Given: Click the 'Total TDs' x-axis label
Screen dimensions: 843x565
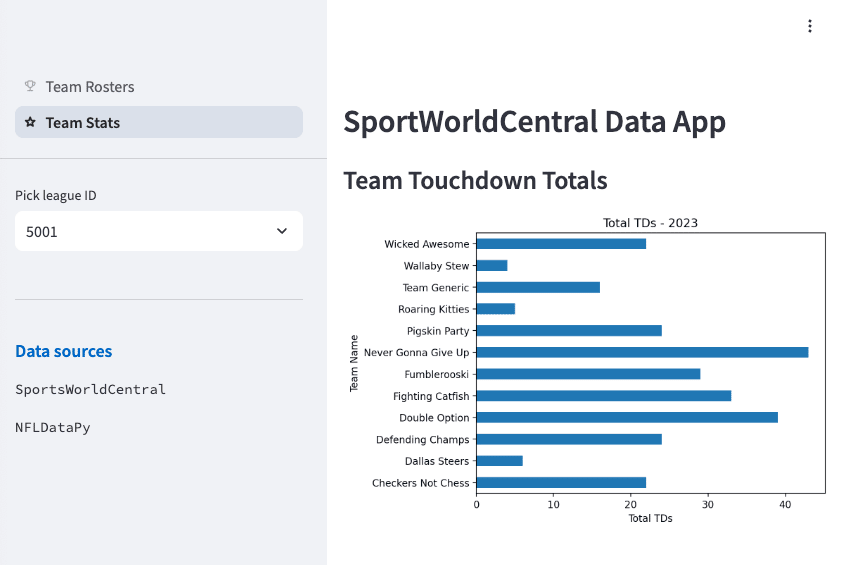Looking at the screenshot, I should tap(650, 518).
